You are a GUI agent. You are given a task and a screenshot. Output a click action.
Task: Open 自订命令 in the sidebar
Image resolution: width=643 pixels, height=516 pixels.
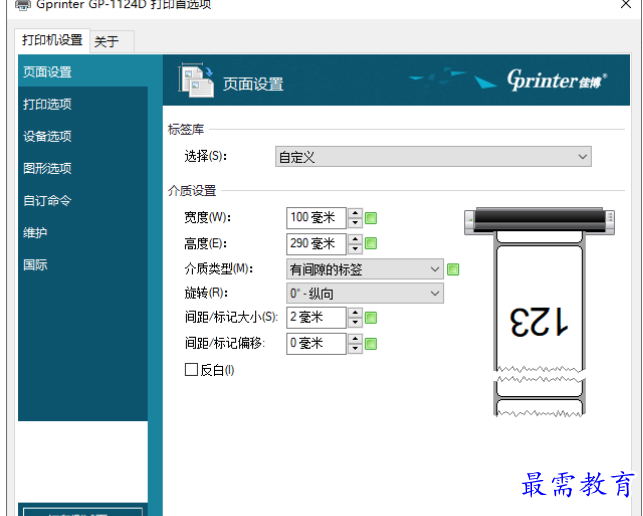pos(83,200)
